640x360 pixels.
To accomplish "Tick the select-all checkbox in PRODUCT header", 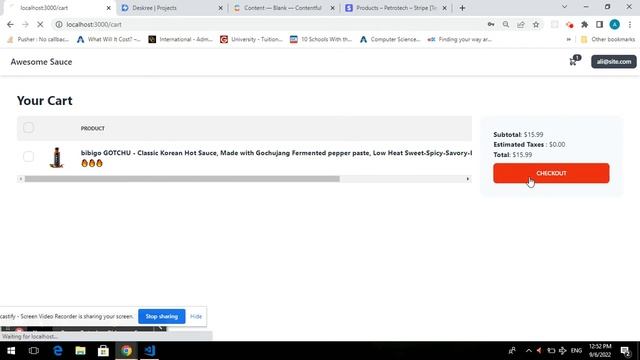I will point(28,128).
